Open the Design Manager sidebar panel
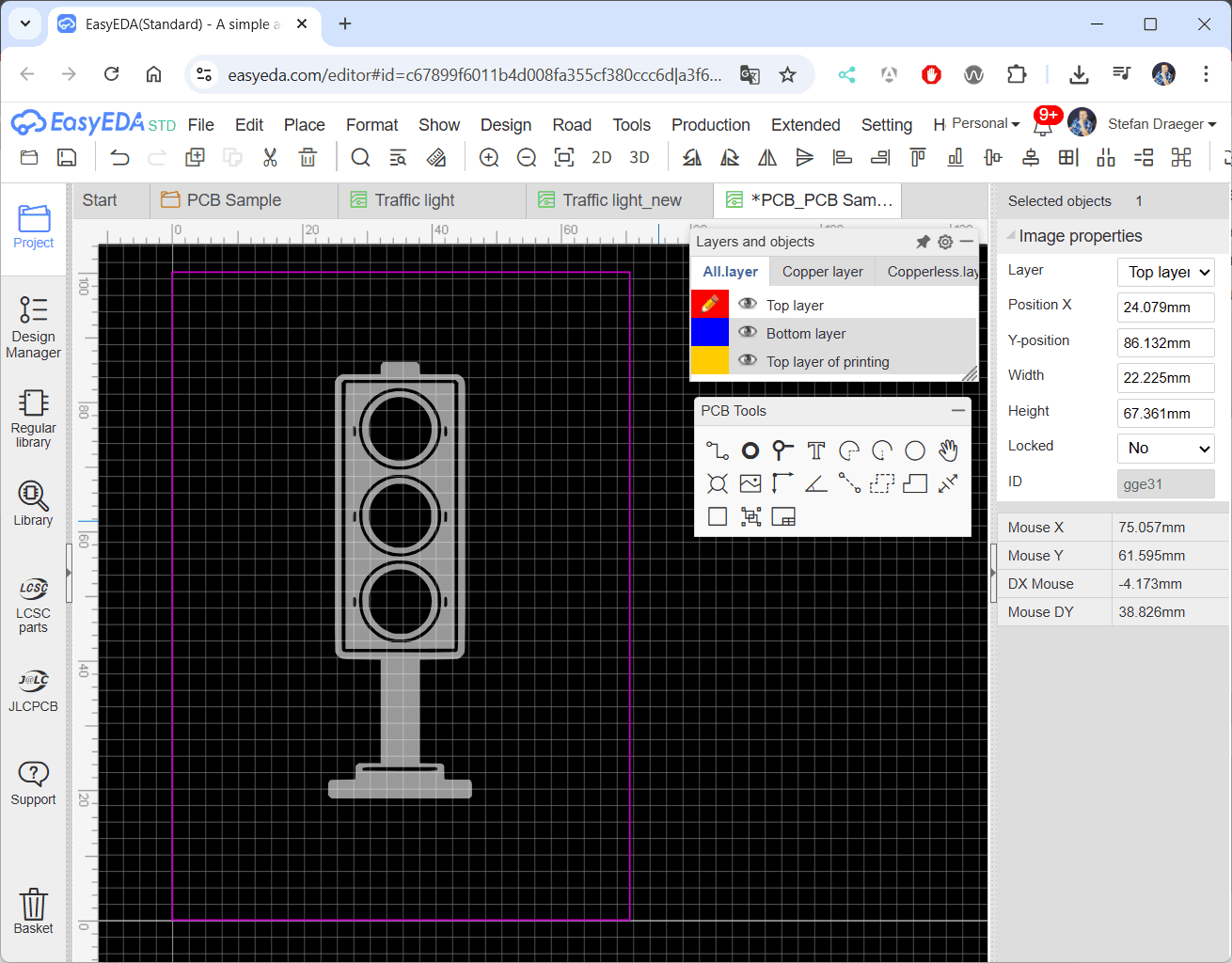 tap(33, 327)
